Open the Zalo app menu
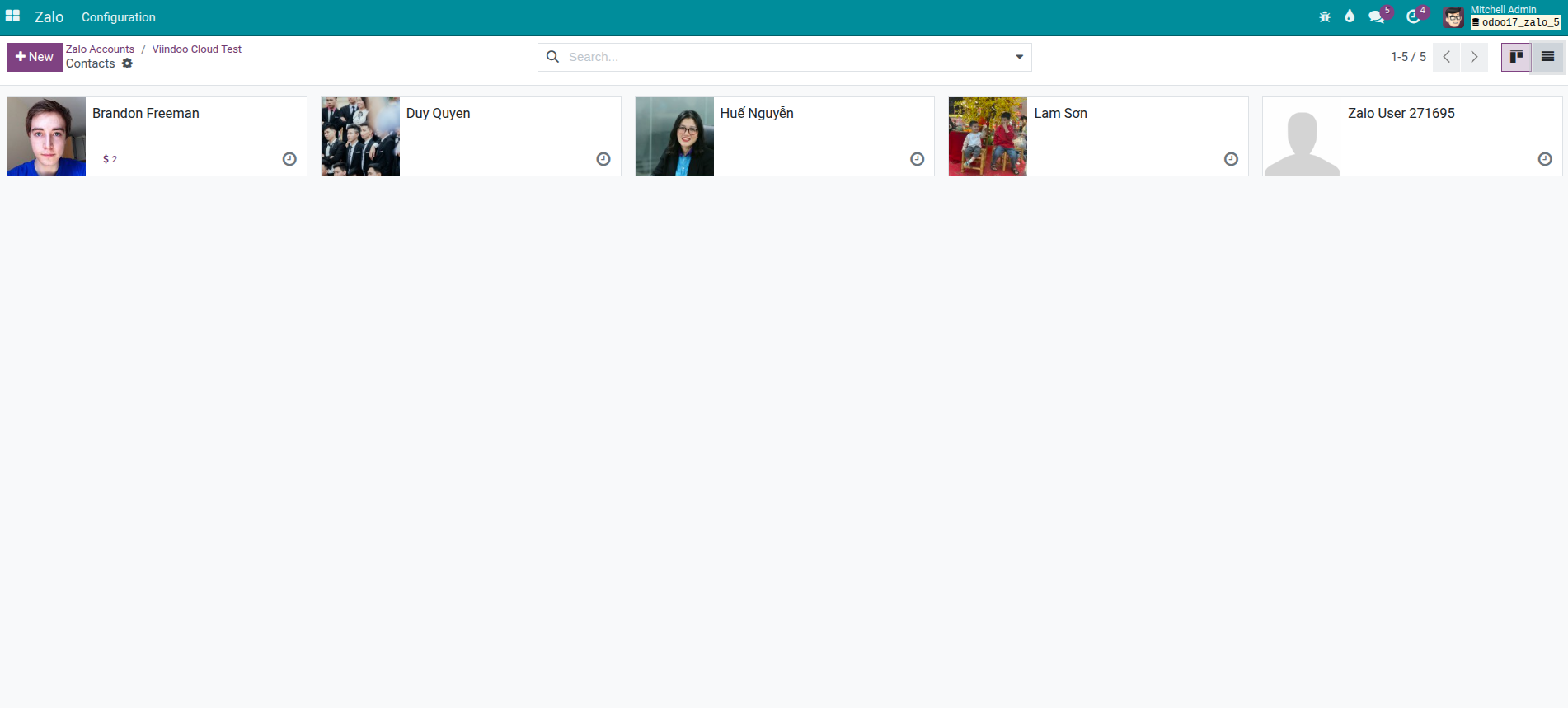 point(49,17)
